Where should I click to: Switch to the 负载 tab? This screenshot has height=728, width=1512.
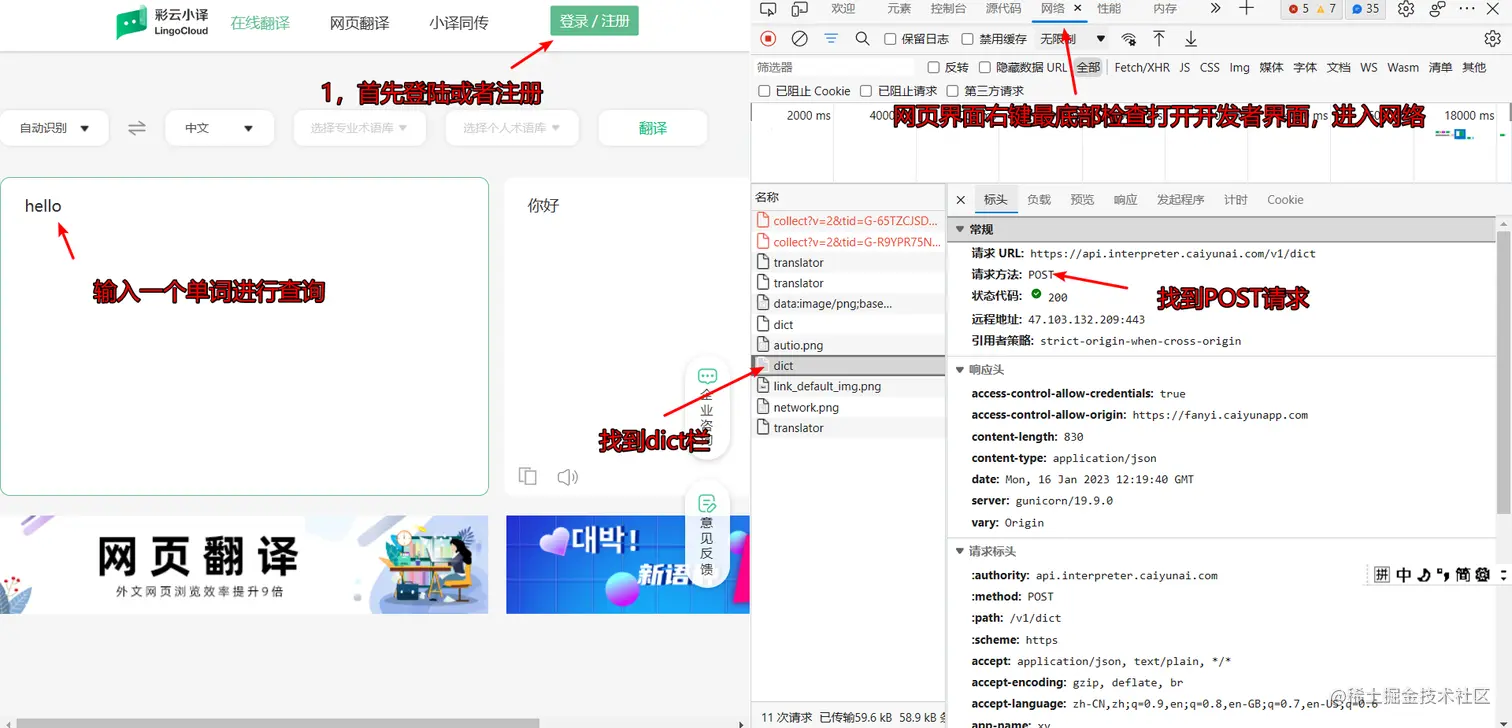click(x=1039, y=200)
